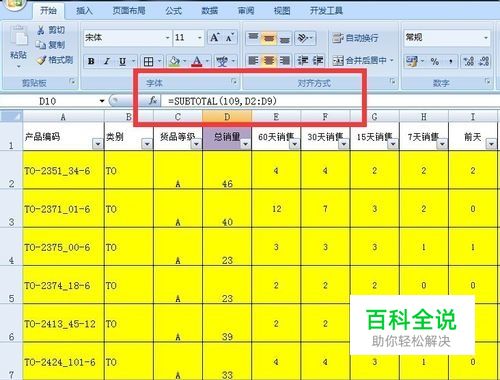Click the select all corner button
This screenshot has height=380, width=500.
point(11,117)
